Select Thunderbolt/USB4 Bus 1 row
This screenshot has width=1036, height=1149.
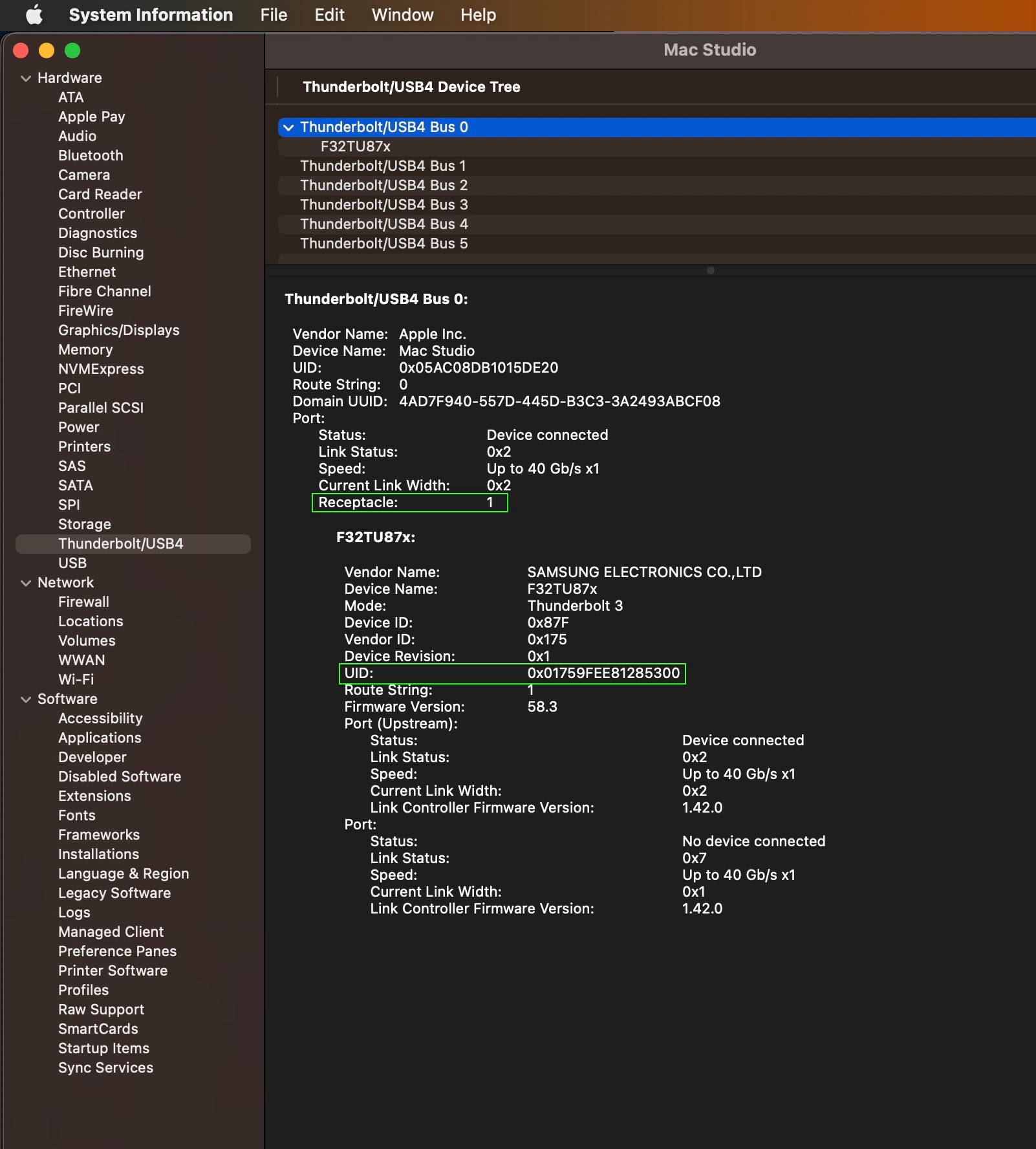pos(383,166)
